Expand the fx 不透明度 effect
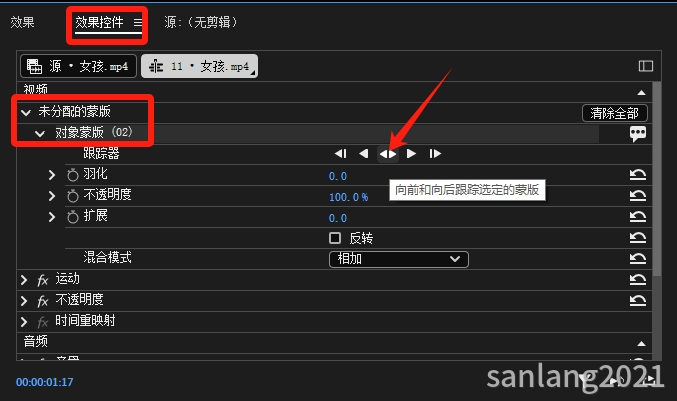 pyautogui.click(x=24, y=301)
